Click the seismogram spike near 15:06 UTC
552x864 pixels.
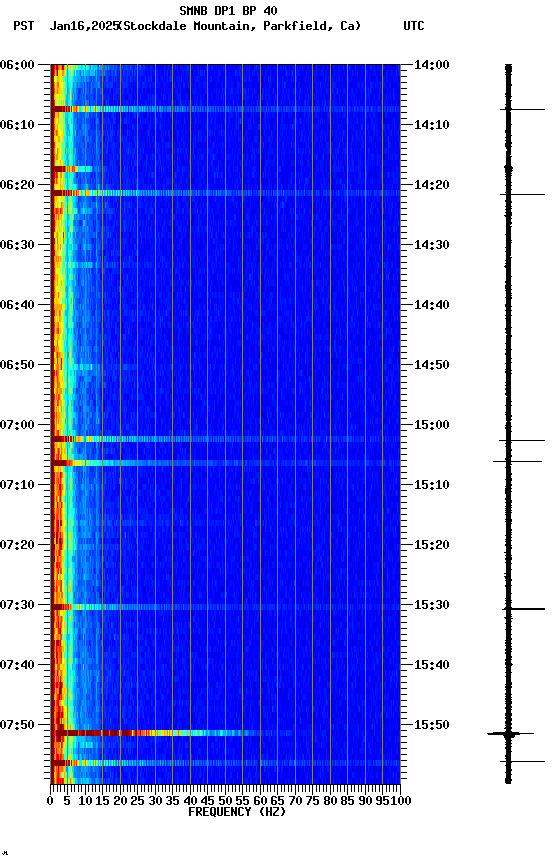[x=517, y=461]
